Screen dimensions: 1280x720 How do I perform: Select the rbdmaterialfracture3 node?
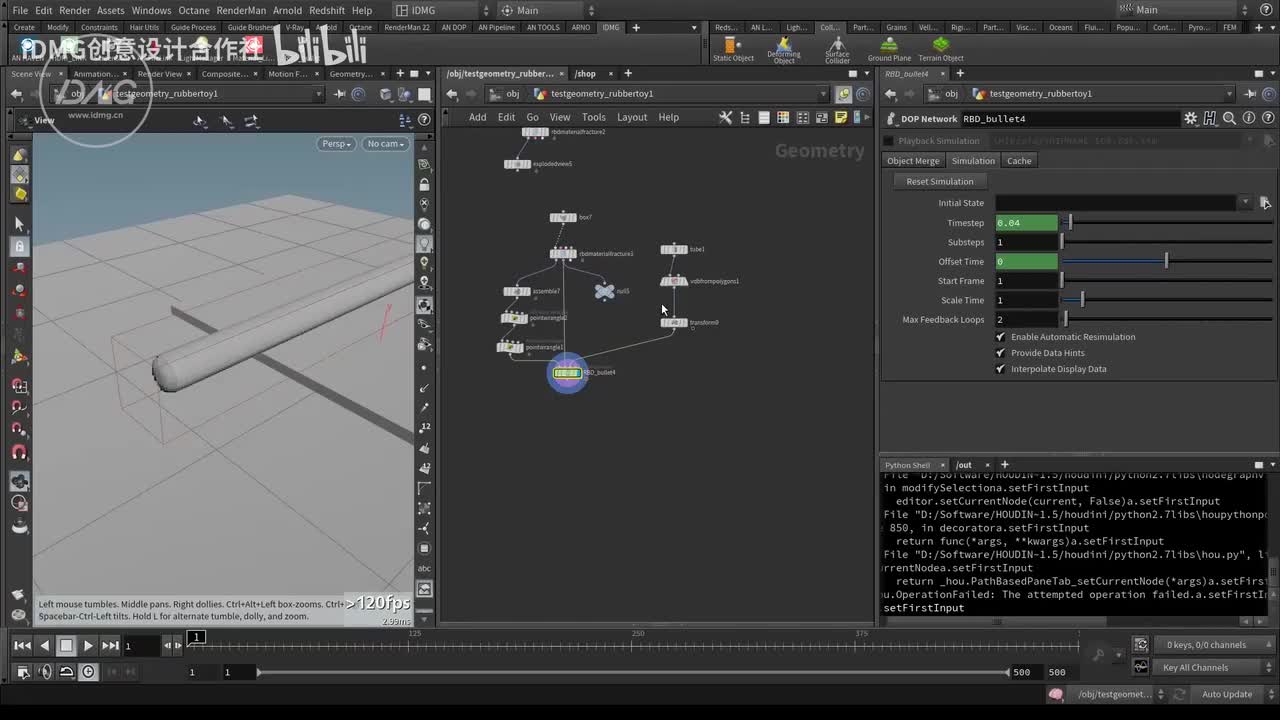tap(563, 254)
